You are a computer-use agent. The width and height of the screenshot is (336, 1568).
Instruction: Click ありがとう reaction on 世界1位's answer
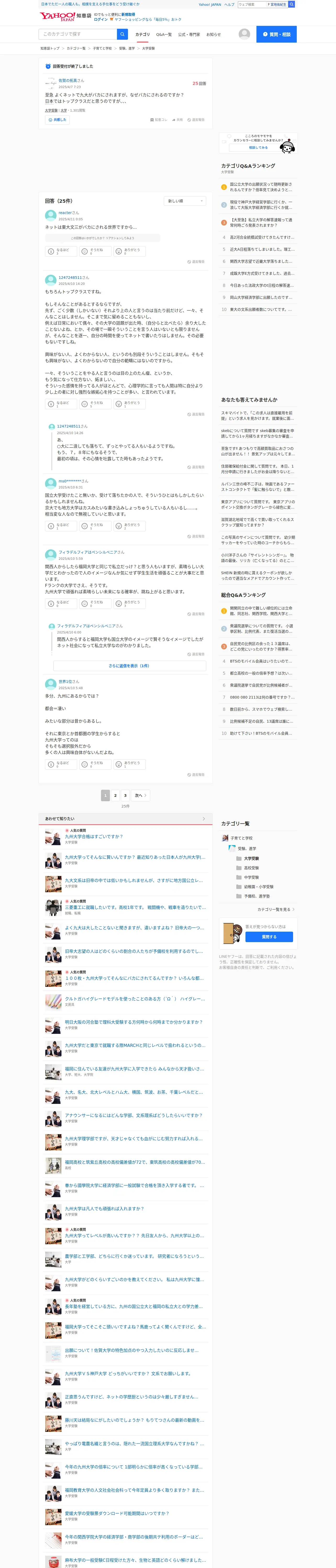pos(129,764)
